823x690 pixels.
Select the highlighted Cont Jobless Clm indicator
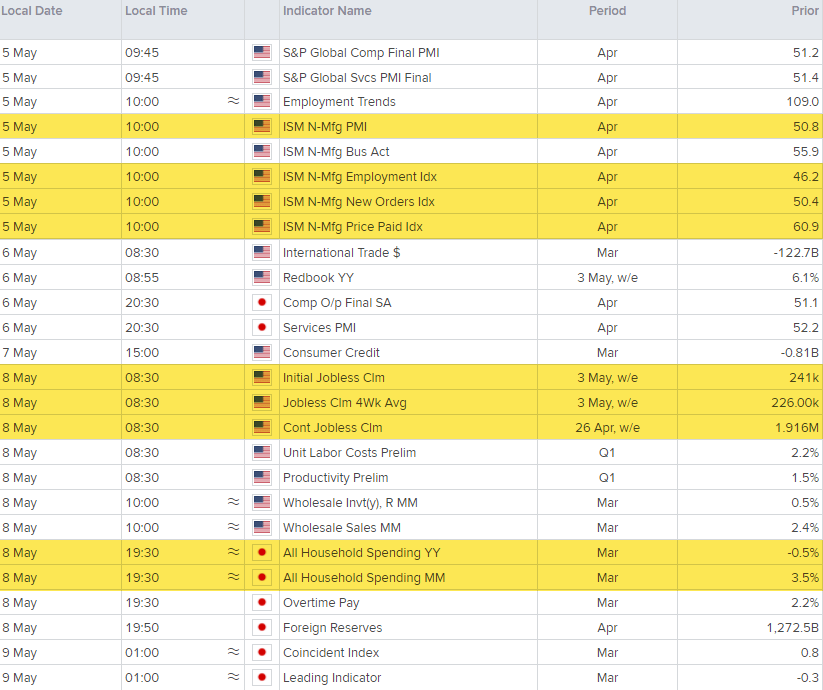click(332, 427)
